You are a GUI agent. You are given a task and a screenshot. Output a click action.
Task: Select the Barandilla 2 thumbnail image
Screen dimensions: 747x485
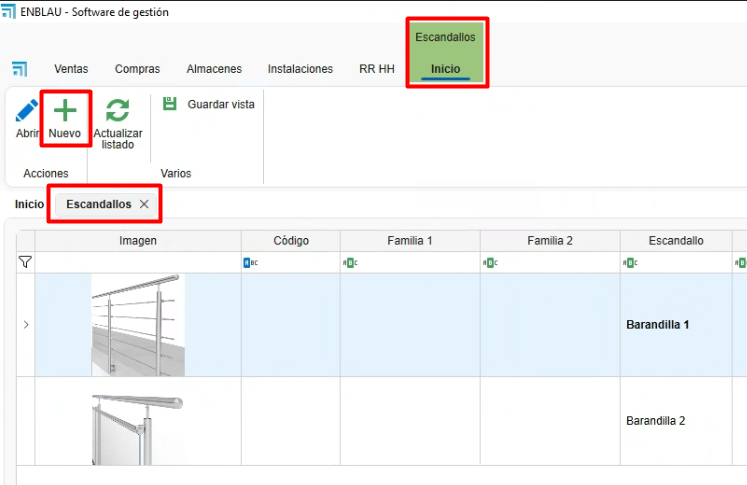coord(138,422)
